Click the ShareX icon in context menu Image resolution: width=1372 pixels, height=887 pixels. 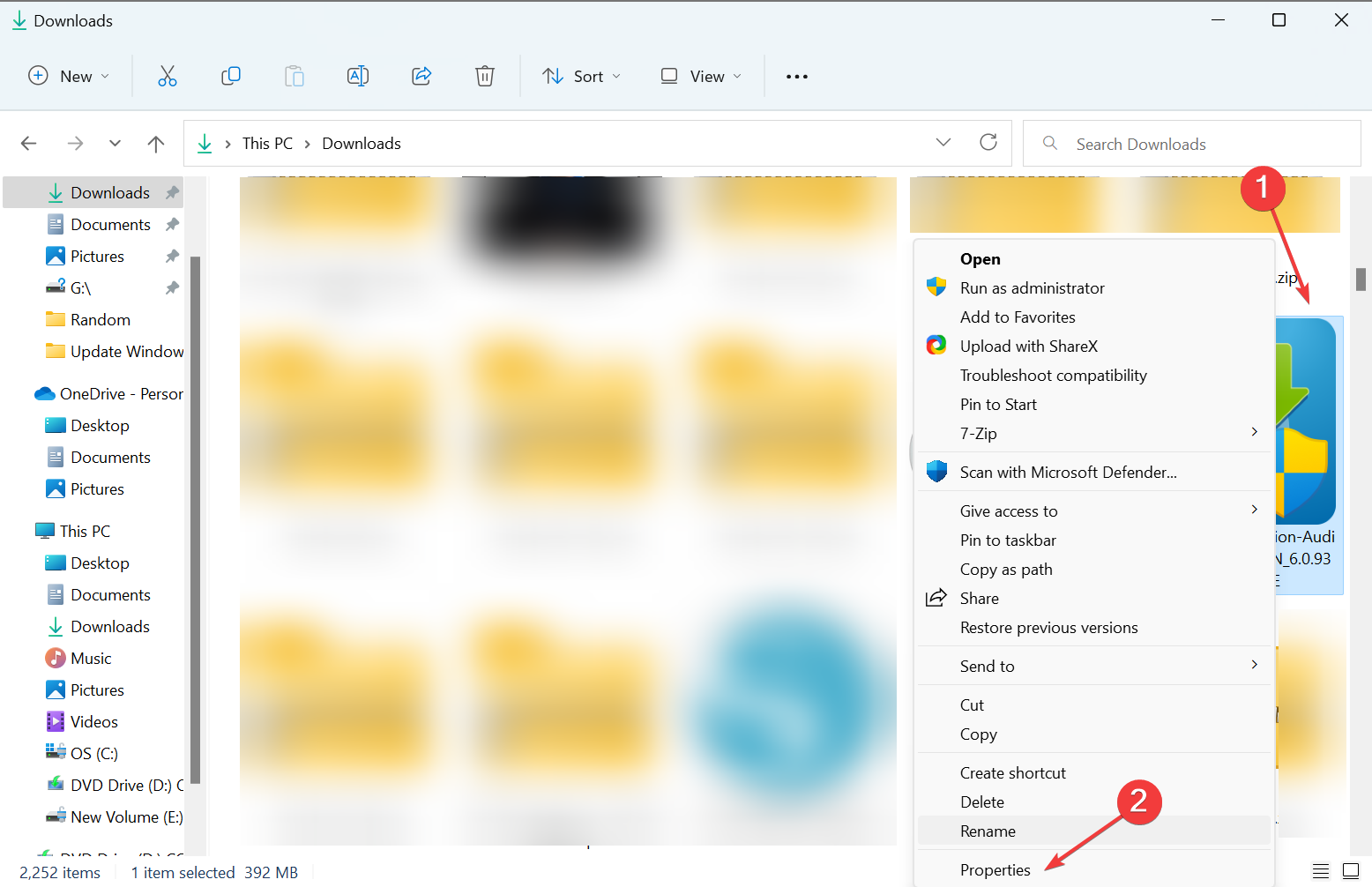pos(936,346)
